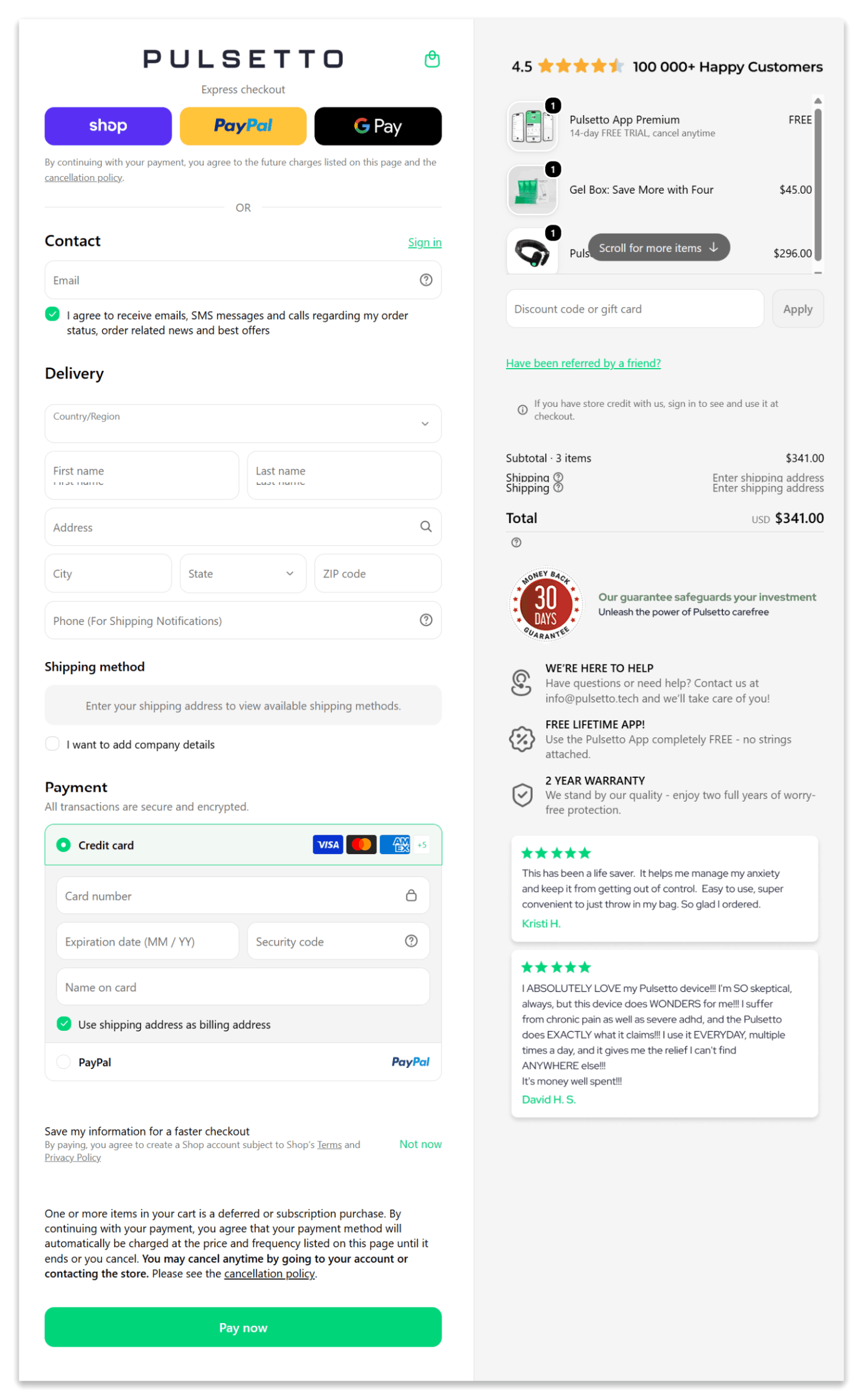Click the Card number field
Viewport: 863px width, 1400px height.
[x=243, y=895]
